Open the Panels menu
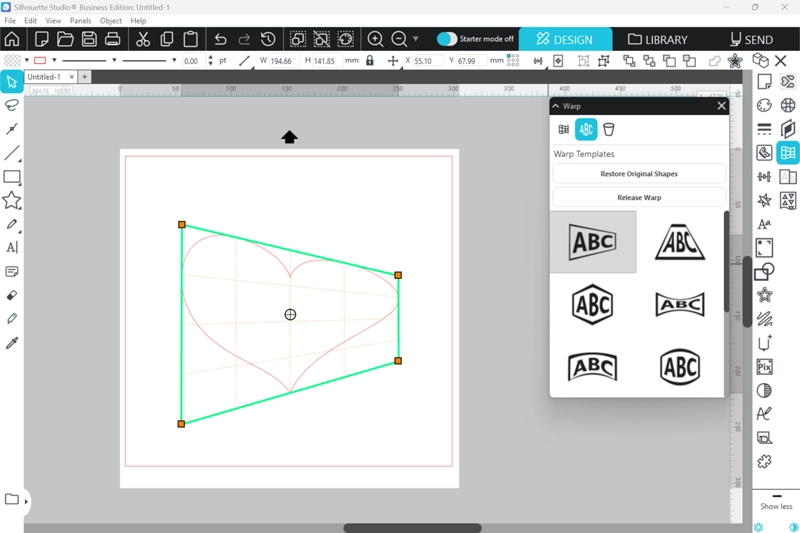Image resolution: width=800 pixels, height=533 pixels. [81, 20]
